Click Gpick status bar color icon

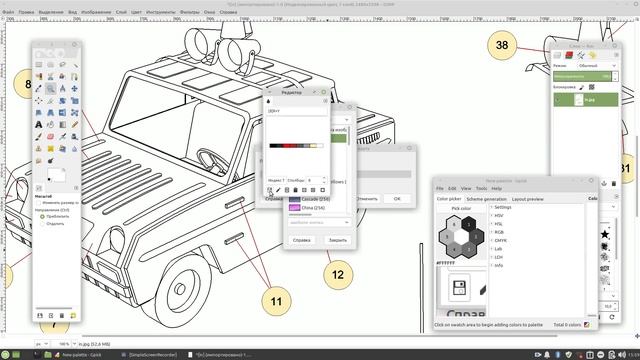(x=587, y=324)
